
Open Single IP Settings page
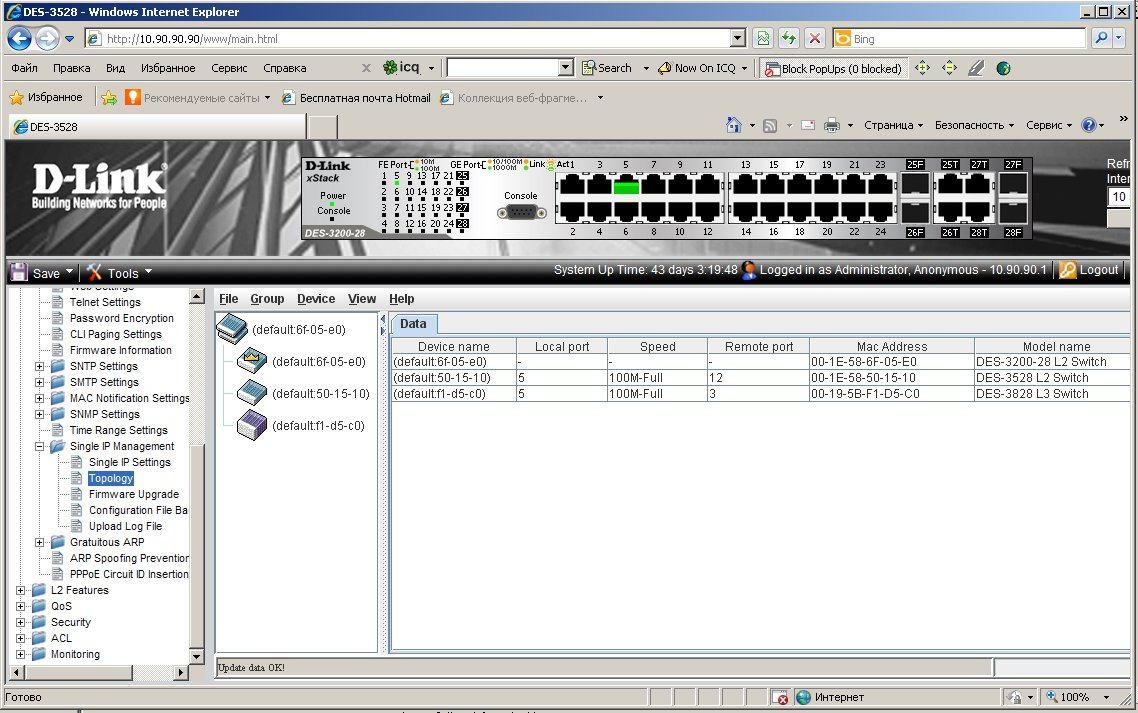pyautogui.click(x=129, y=462)
